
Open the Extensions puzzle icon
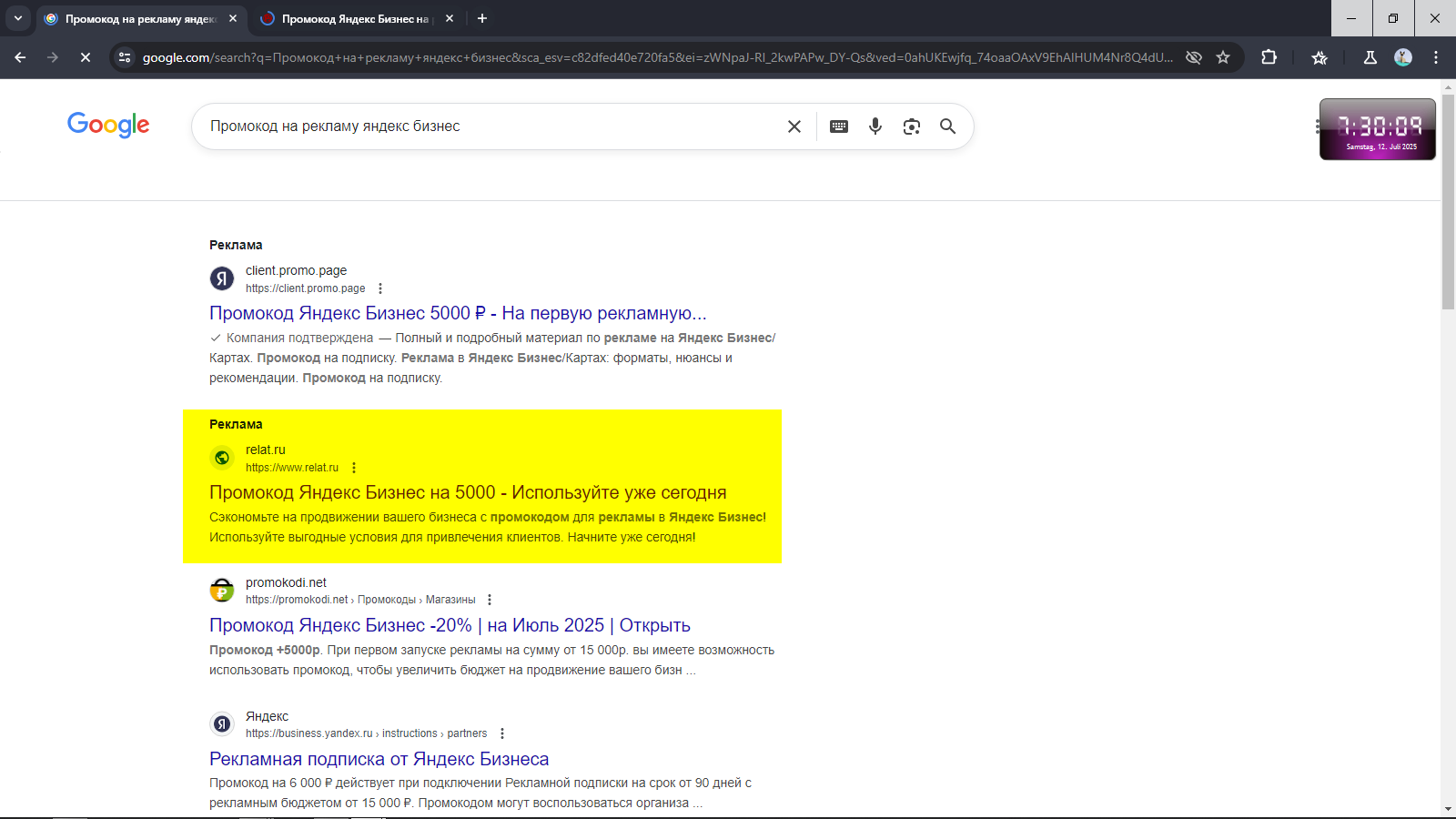[1269, 57]
